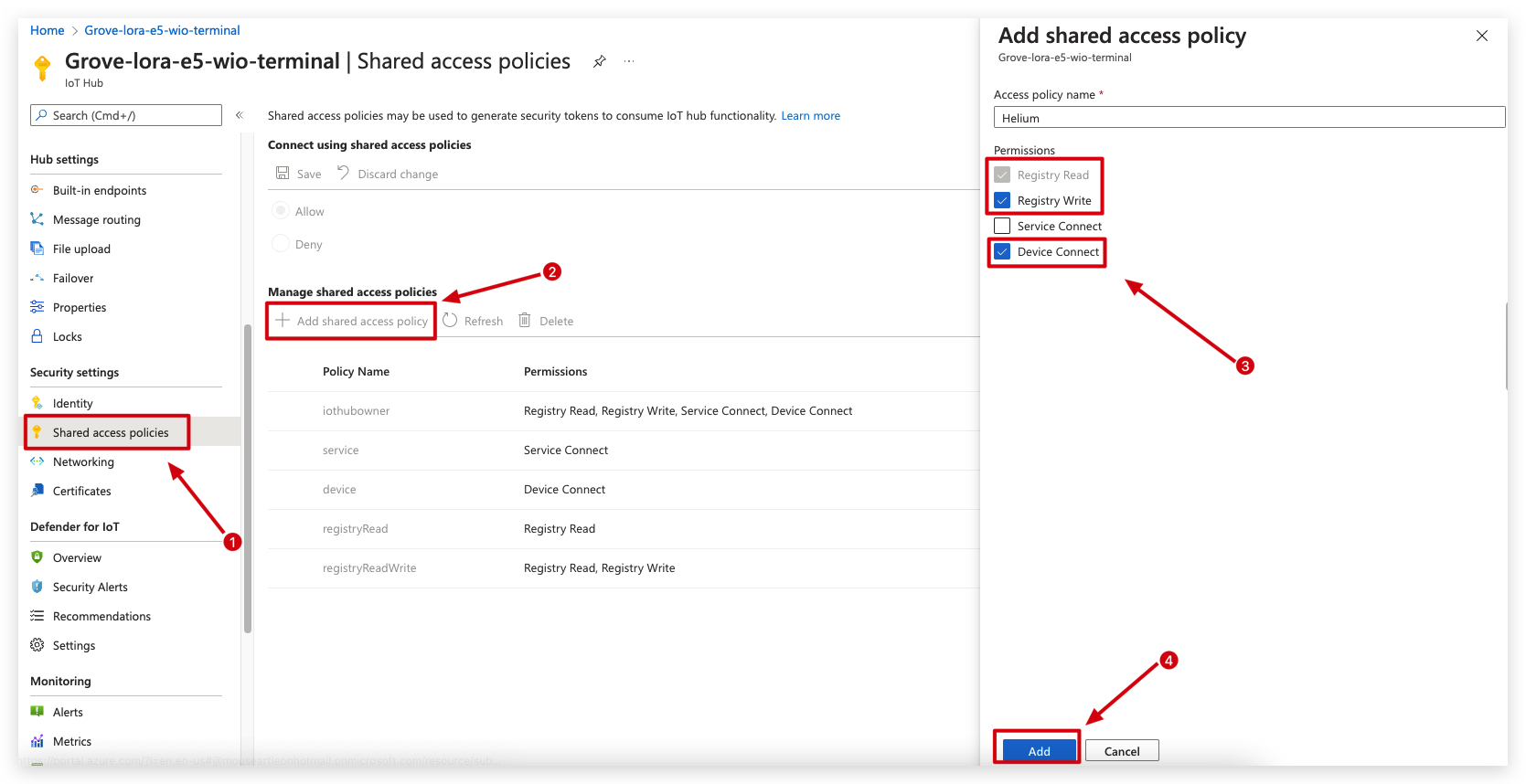This screenshot has height=784, width=1526.
Task: Click the Settings gear icon
Action: pyautogui.click(x=37, y=645)
